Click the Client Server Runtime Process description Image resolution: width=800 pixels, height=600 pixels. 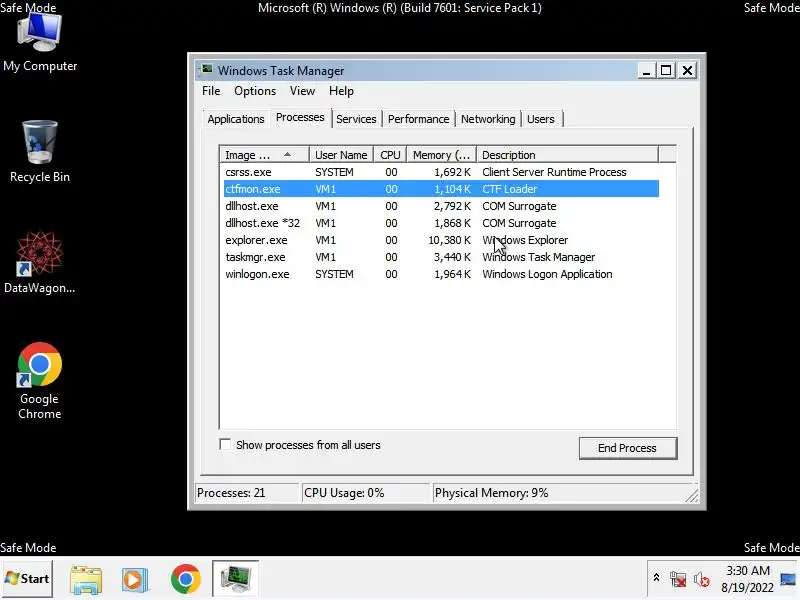[554, 172]
